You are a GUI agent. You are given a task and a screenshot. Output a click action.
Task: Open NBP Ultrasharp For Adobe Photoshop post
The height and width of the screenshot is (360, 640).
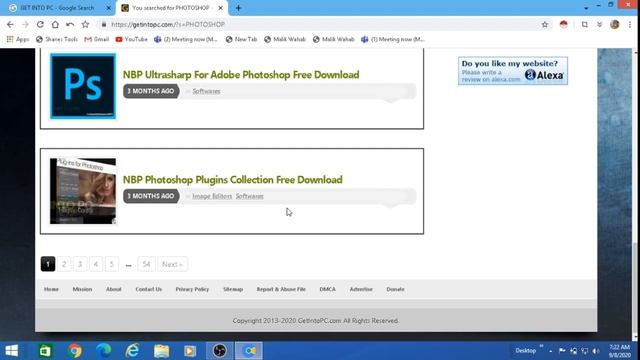coord(241,75)
